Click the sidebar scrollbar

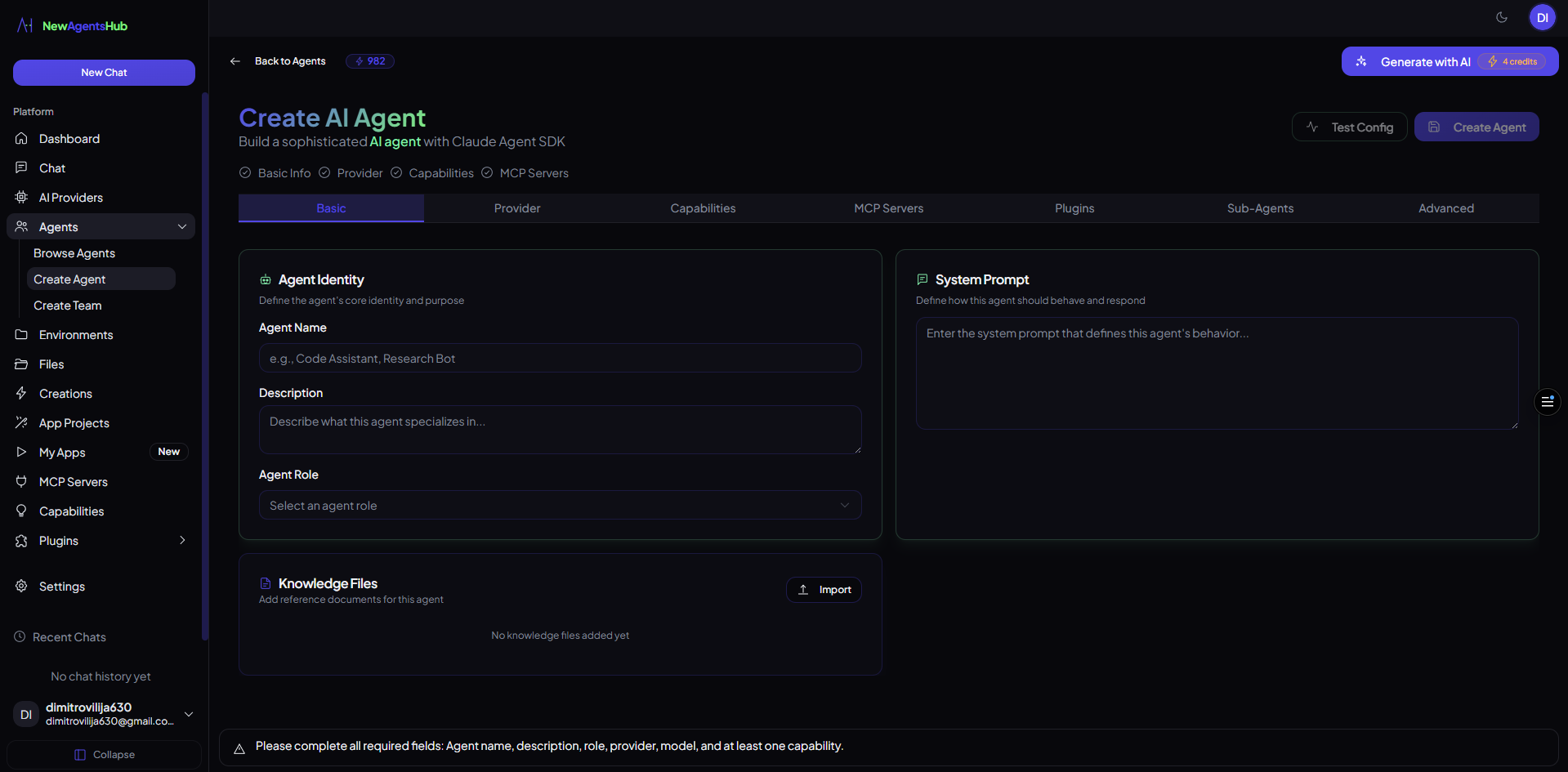(x=205, y=366)
